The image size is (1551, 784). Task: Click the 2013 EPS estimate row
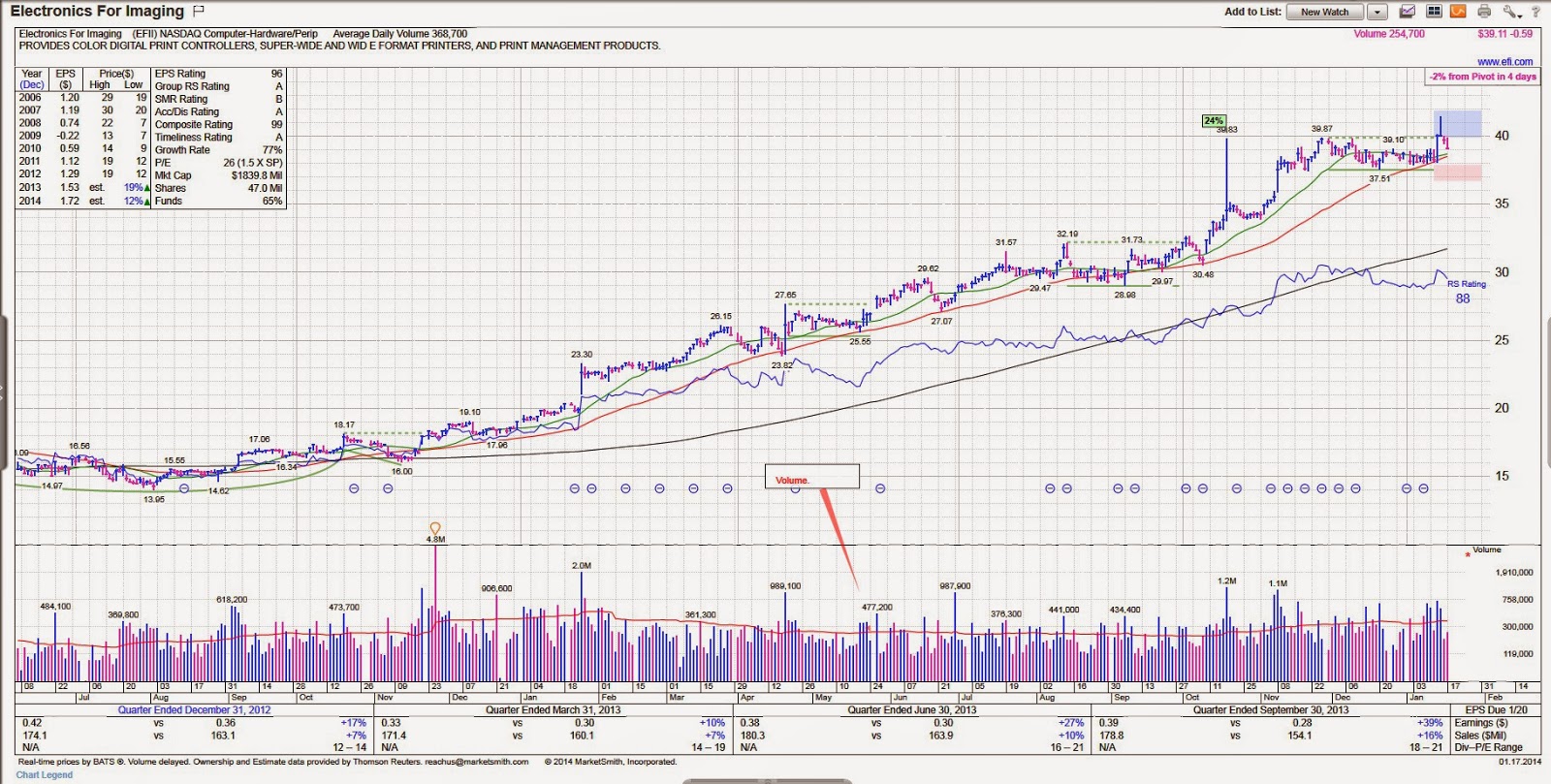(x=83, y=188)
